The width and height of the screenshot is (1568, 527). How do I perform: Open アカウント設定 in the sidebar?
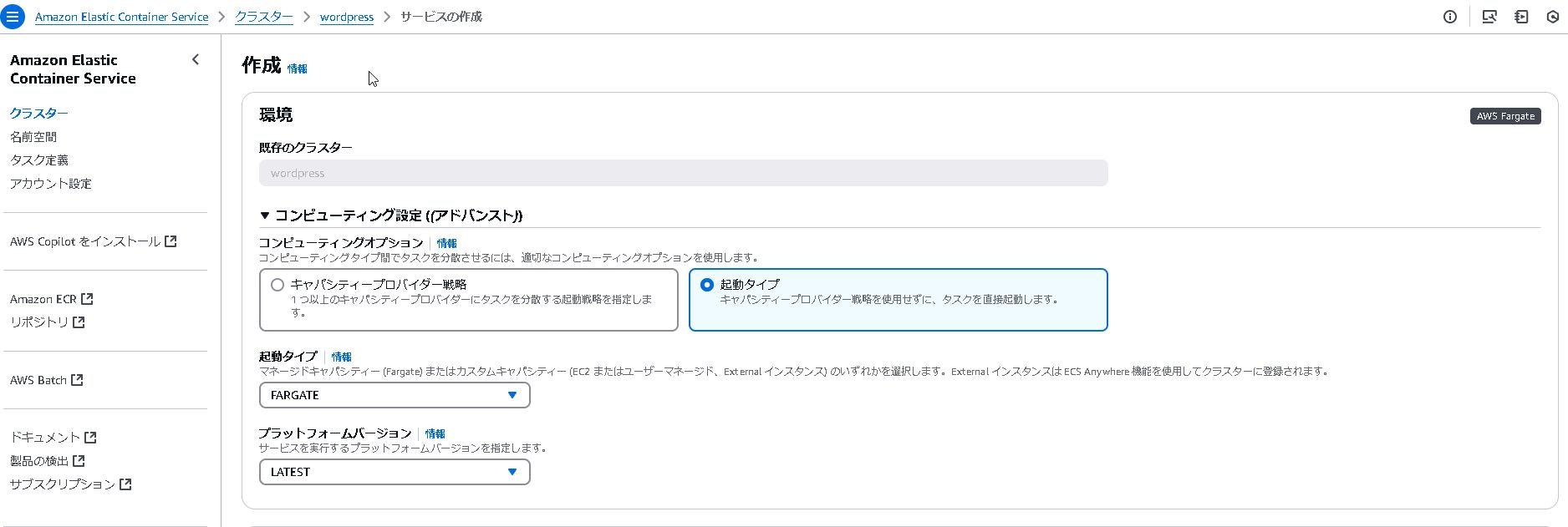pyautogui.click(x=51, y=184)
